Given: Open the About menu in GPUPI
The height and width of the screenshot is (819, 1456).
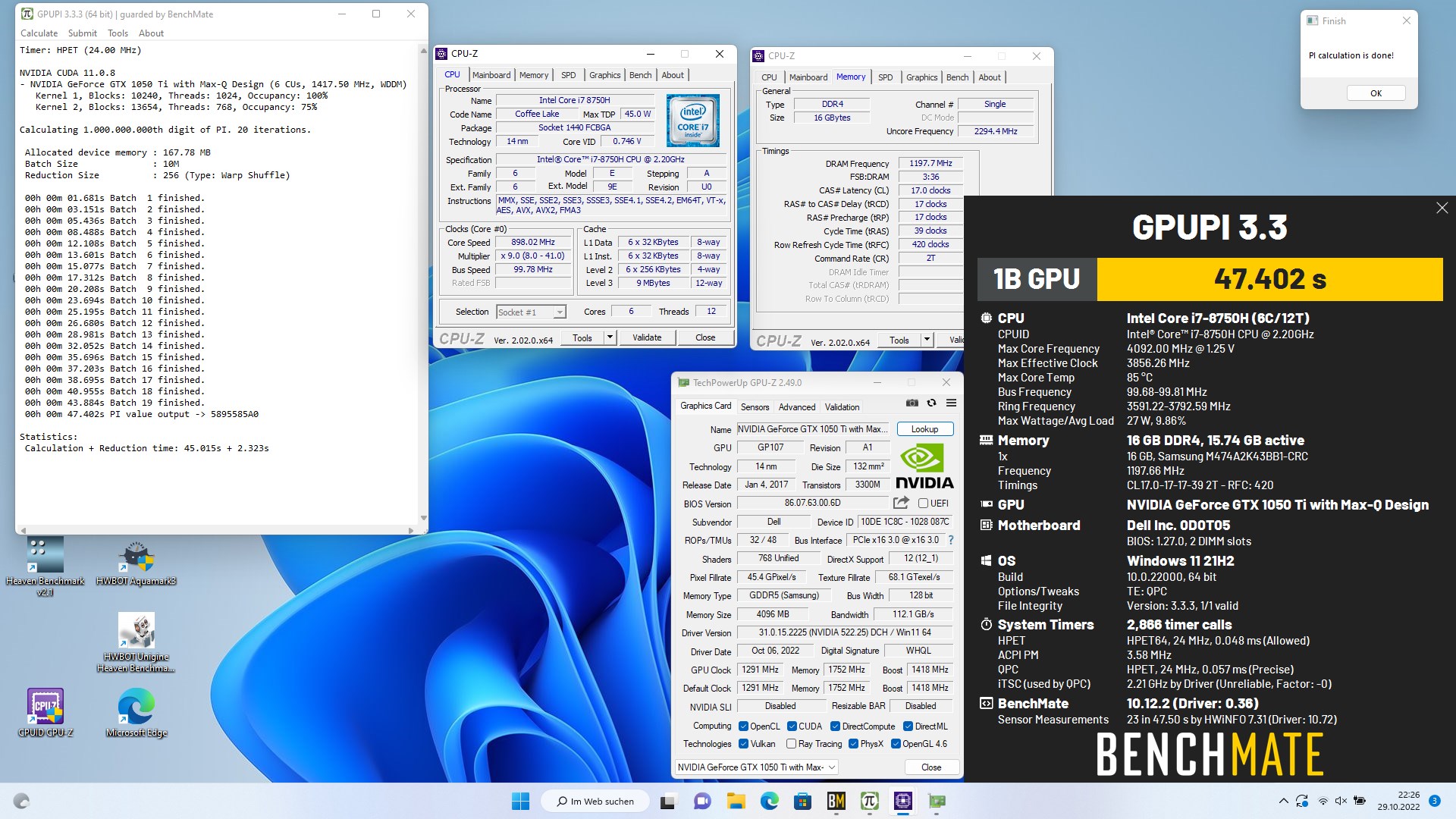Looking at the screenshot, I should (x=151, y=33).
